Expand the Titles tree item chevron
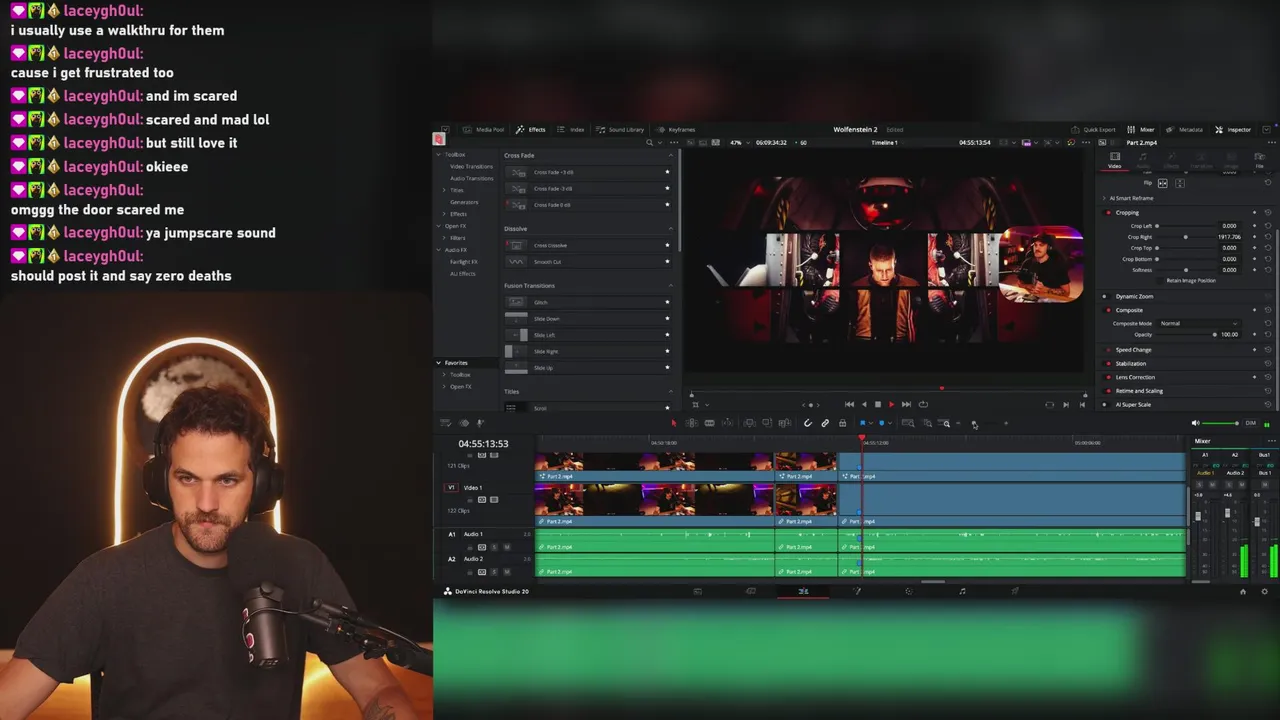Viewport: 1280px width, 720px height. pyautogui.click(x=444, y=190)
